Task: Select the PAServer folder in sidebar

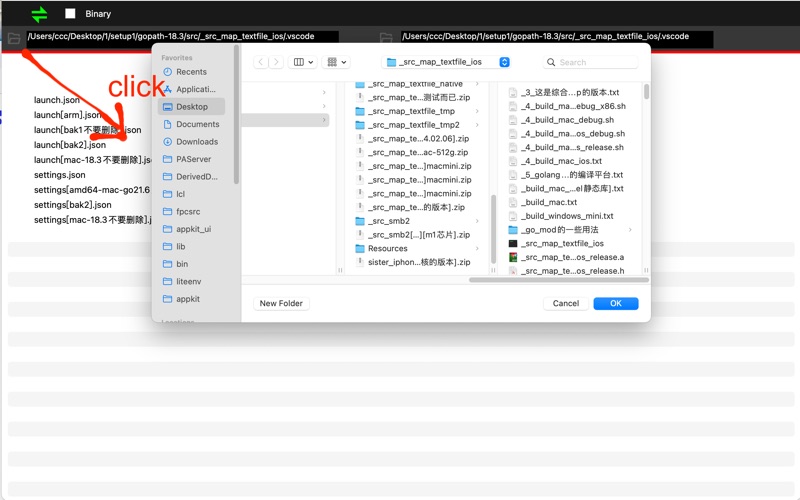Action: 193,159
